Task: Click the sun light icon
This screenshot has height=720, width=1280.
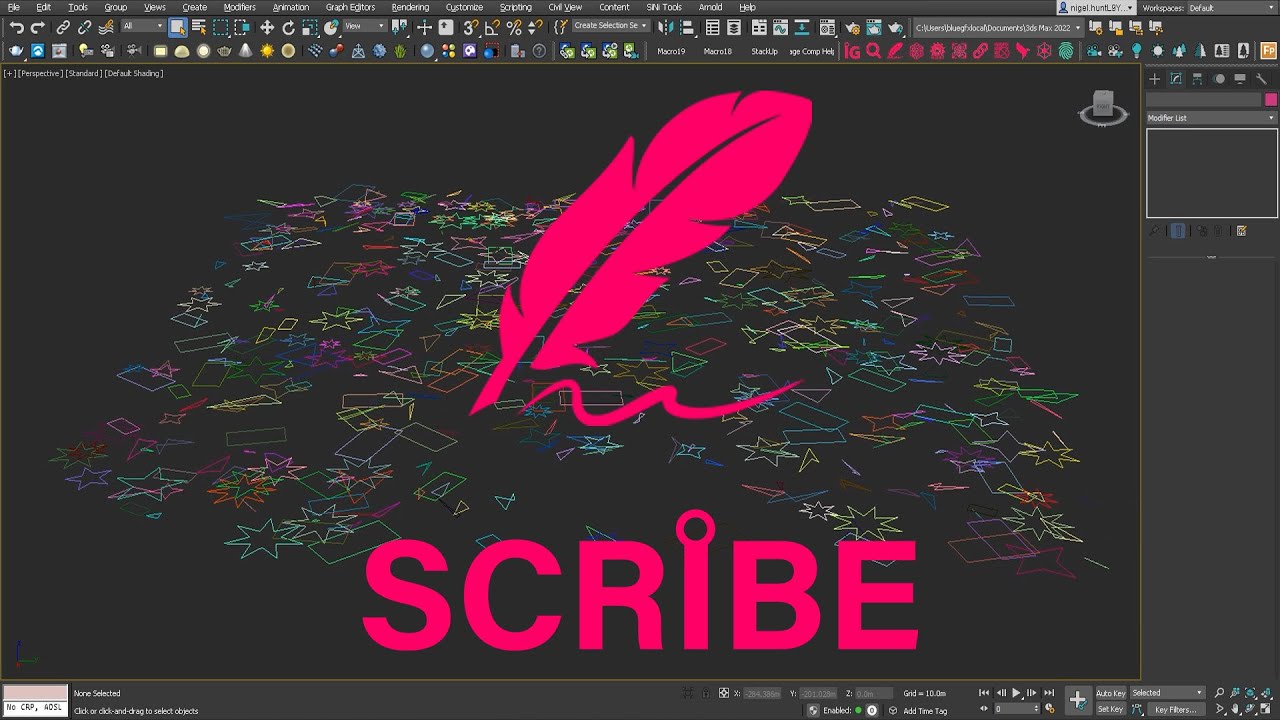Action: pos(1158,51)
